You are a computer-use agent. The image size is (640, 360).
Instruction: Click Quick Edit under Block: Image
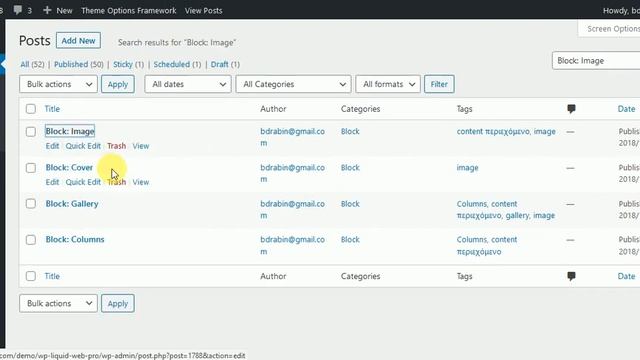pos(83,146)
